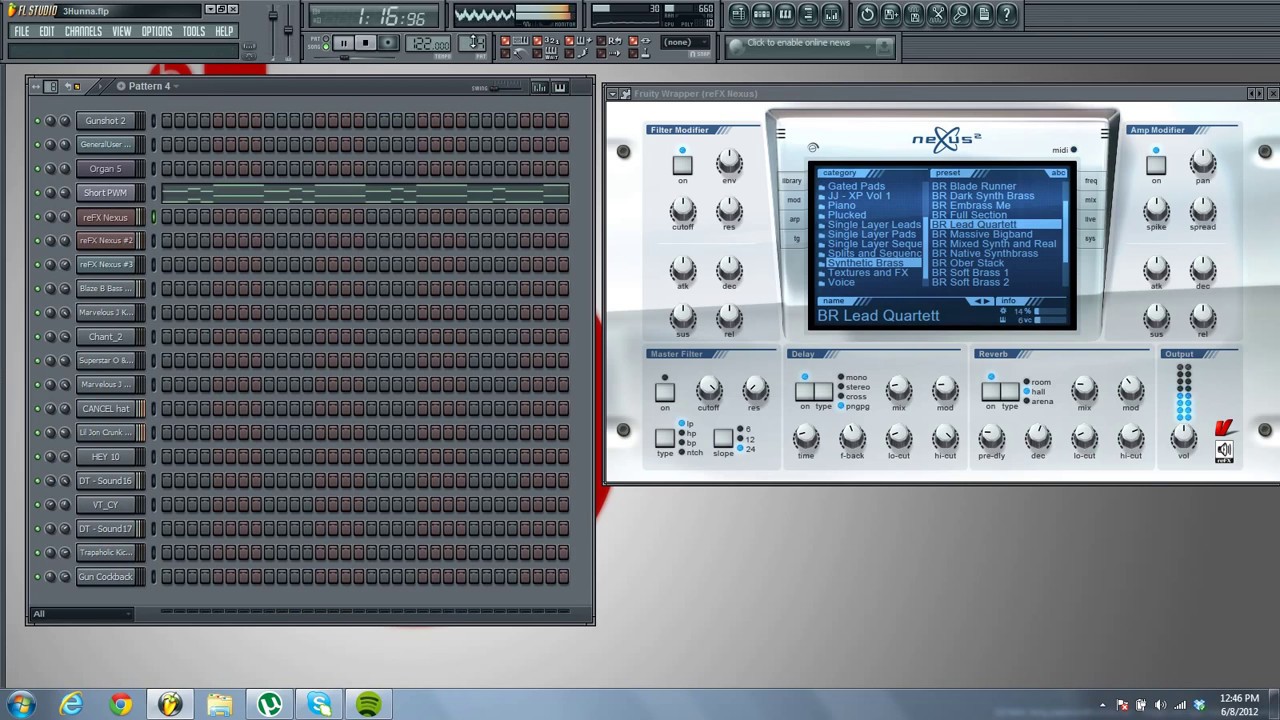1280x720 pixels.
Task: Open the CHANNELS menu
Action: [83, 31]
